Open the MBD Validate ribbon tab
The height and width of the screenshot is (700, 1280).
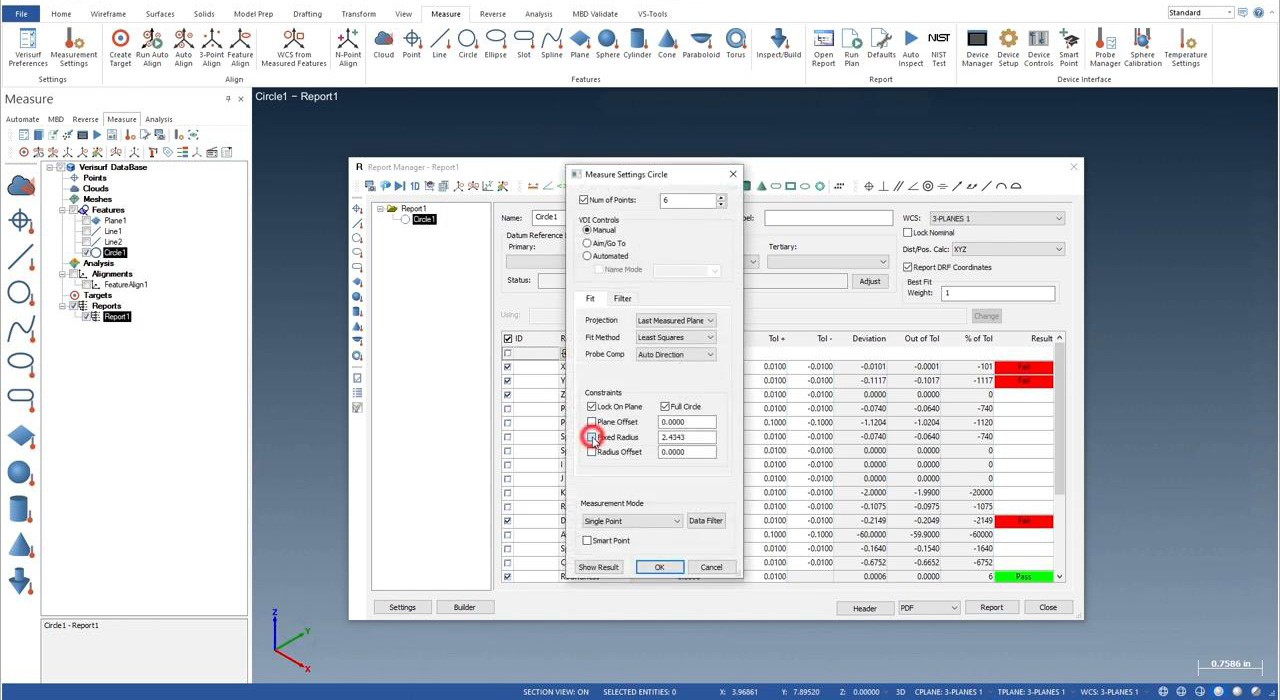[x=595, y=14]
